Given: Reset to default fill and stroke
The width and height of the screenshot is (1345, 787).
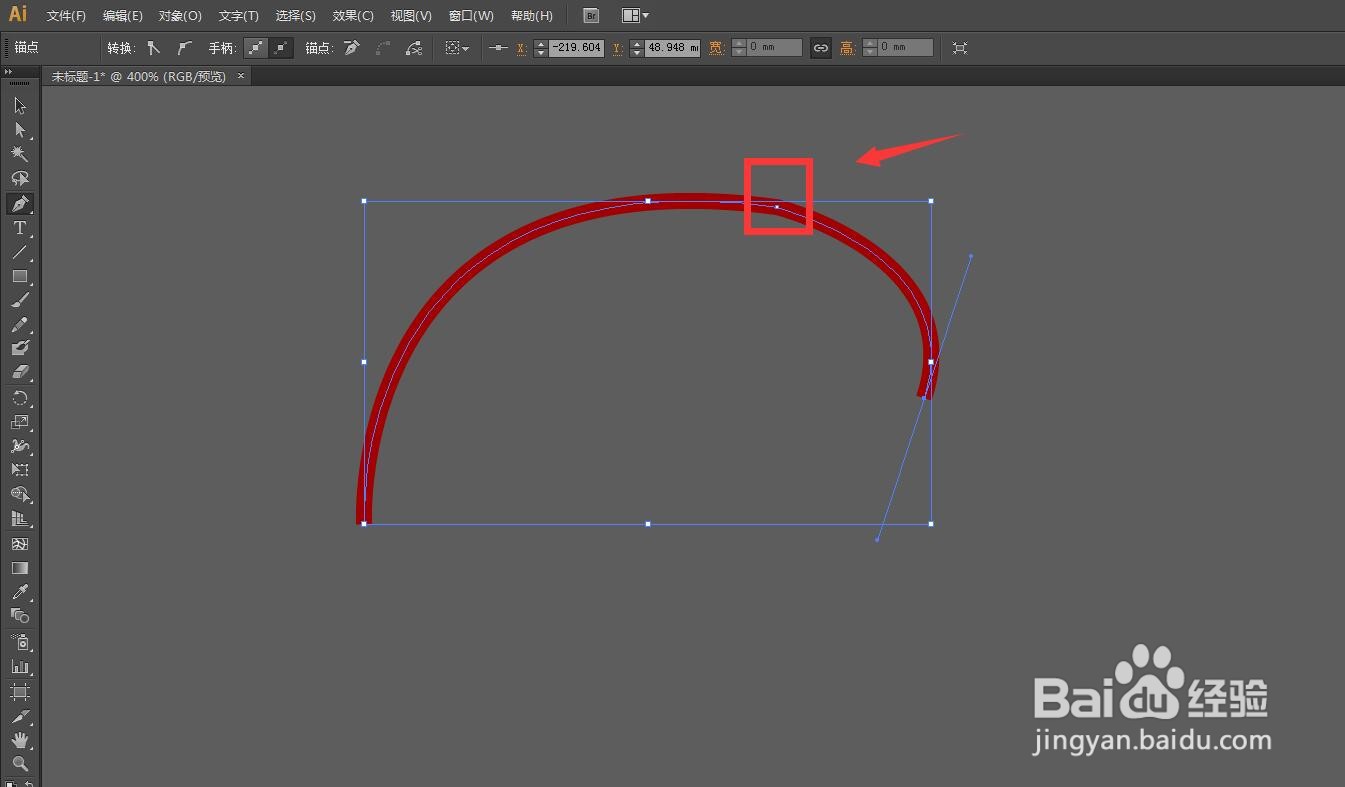Looking at the screenshot, I should [x=10, y=782].
